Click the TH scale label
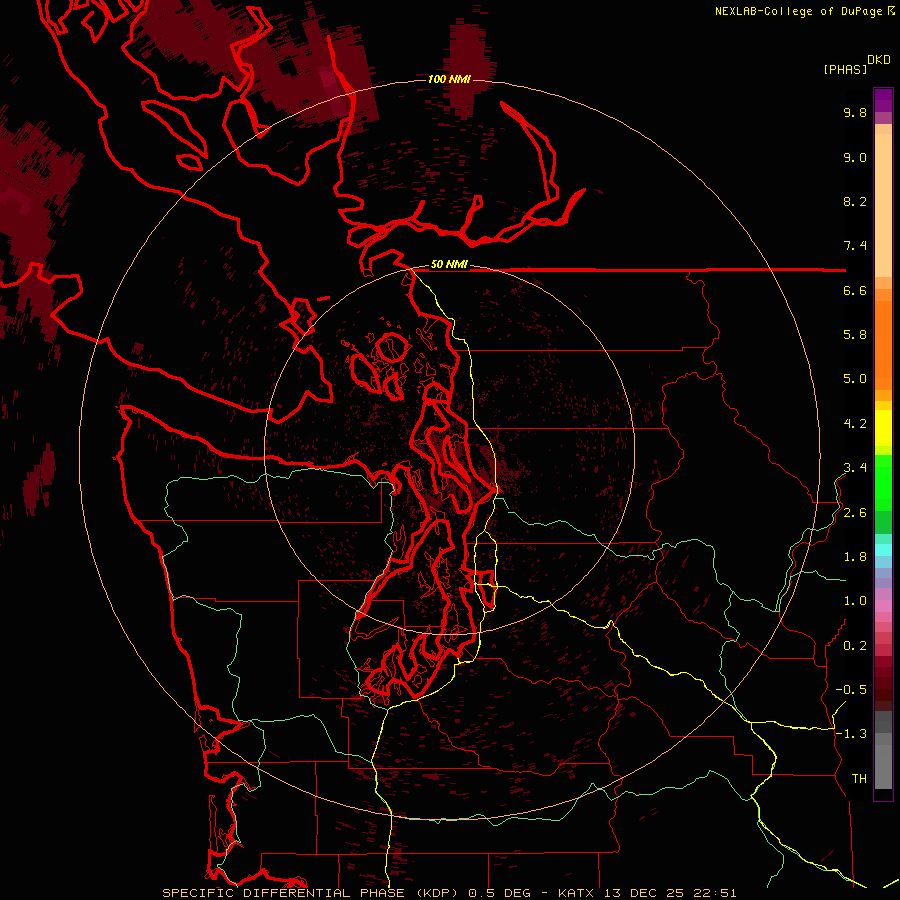Viewport: 900px width, 900px height. pyautogui.click(x=859, y=779)
